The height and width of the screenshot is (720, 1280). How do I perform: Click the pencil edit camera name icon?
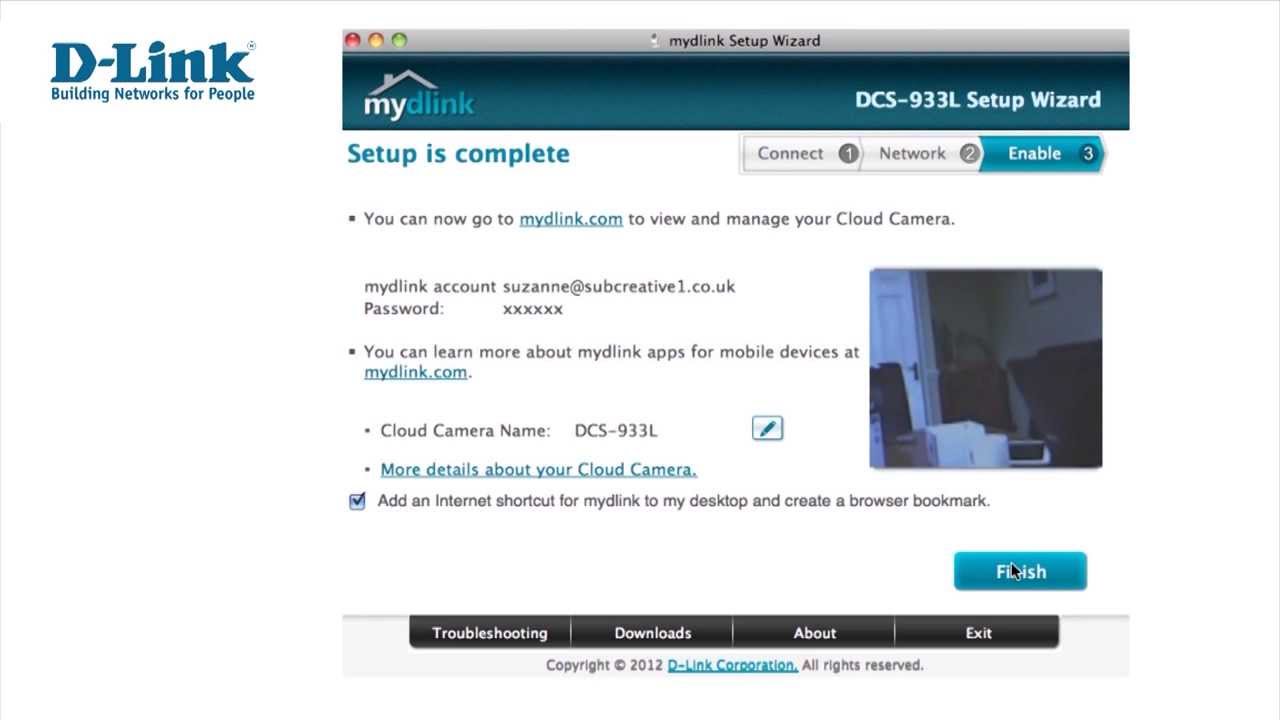click(767, 429)
